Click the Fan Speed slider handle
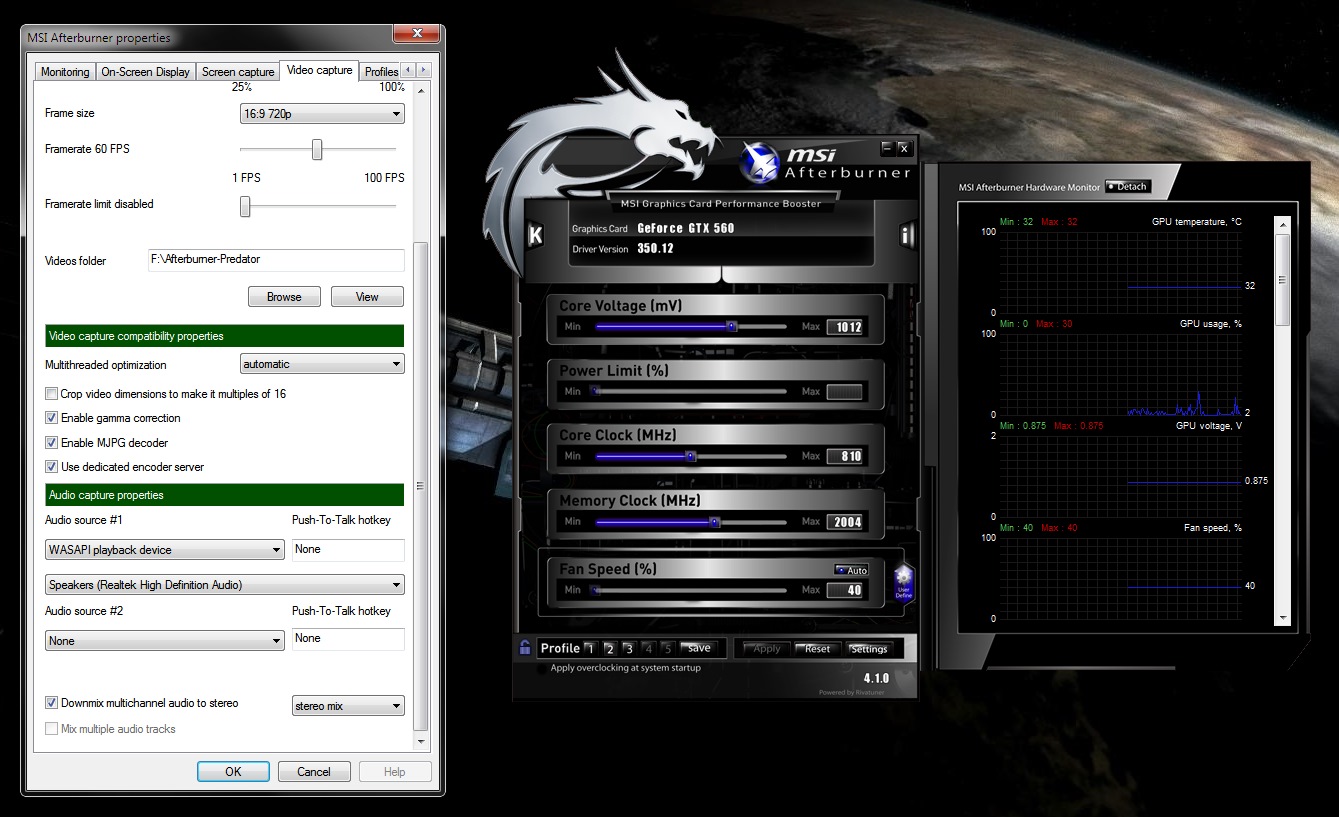The height and width of the screenshot is (817, 1339). 595,590
